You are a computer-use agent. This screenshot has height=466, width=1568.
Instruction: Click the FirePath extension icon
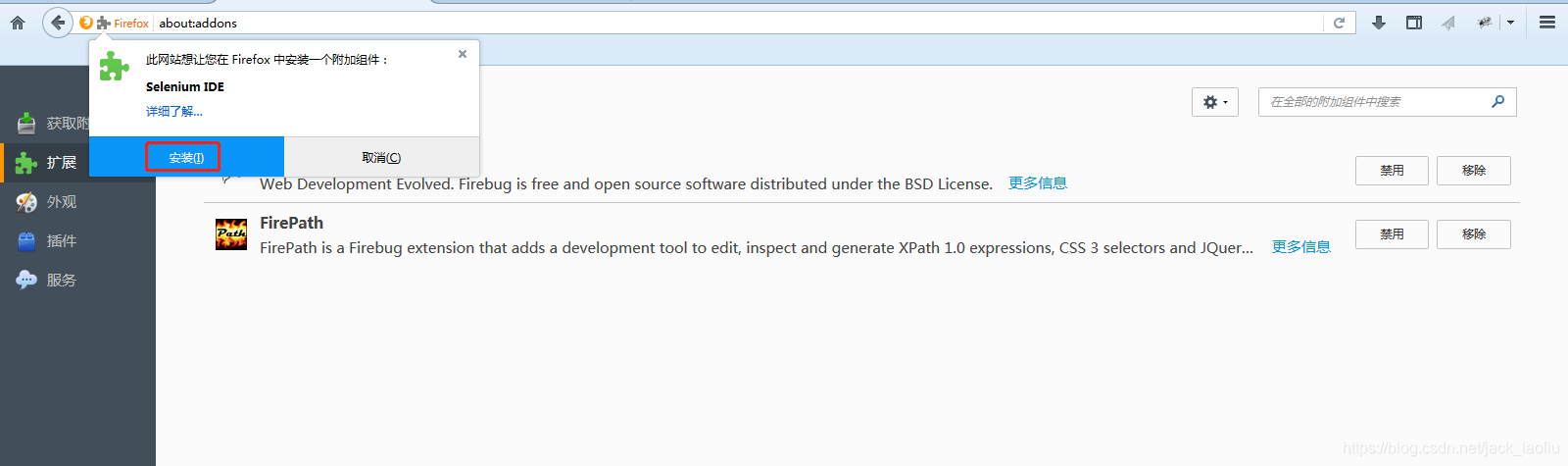pos(231,234)
